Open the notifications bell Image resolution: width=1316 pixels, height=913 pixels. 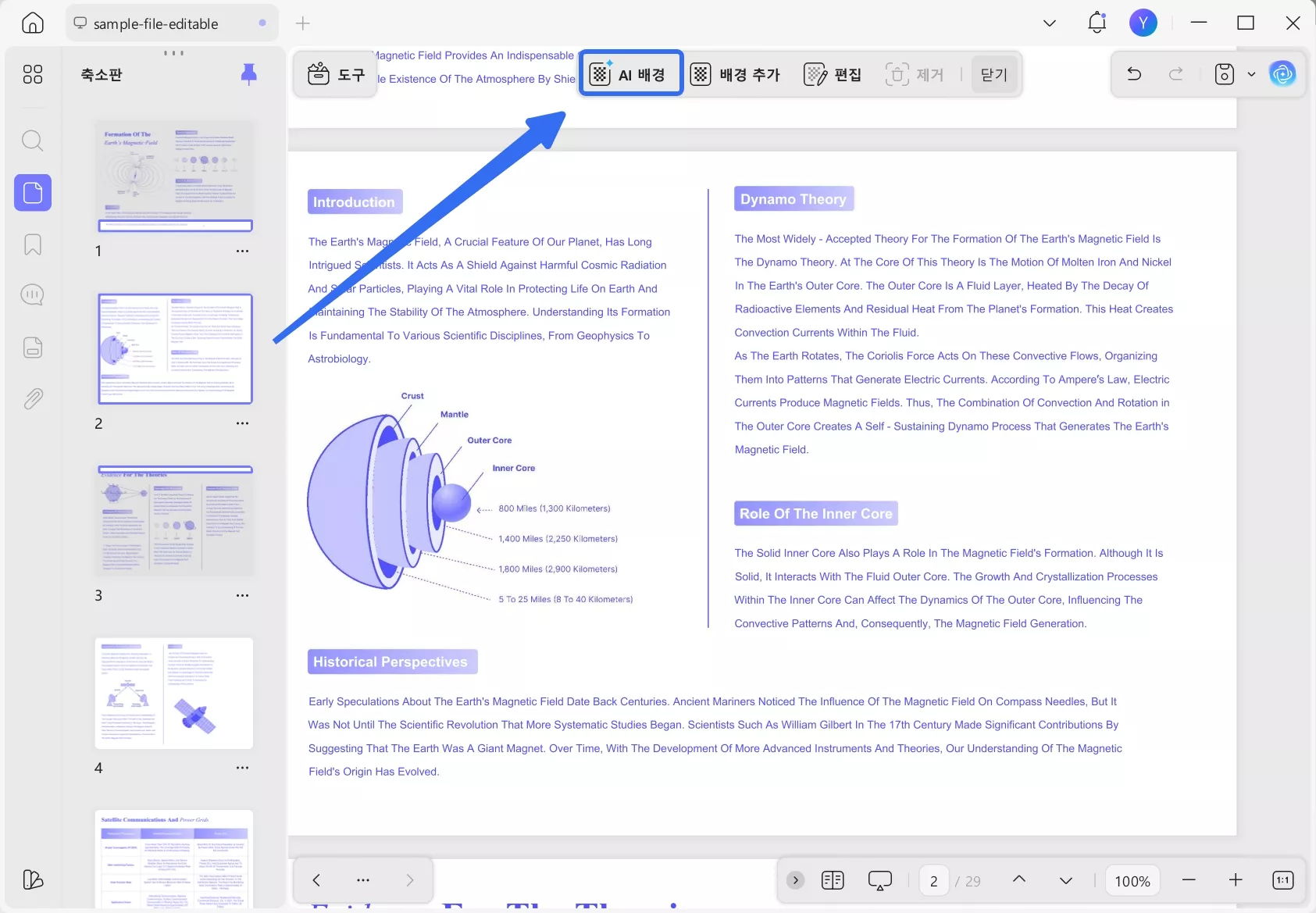[x=1097, y=23]
